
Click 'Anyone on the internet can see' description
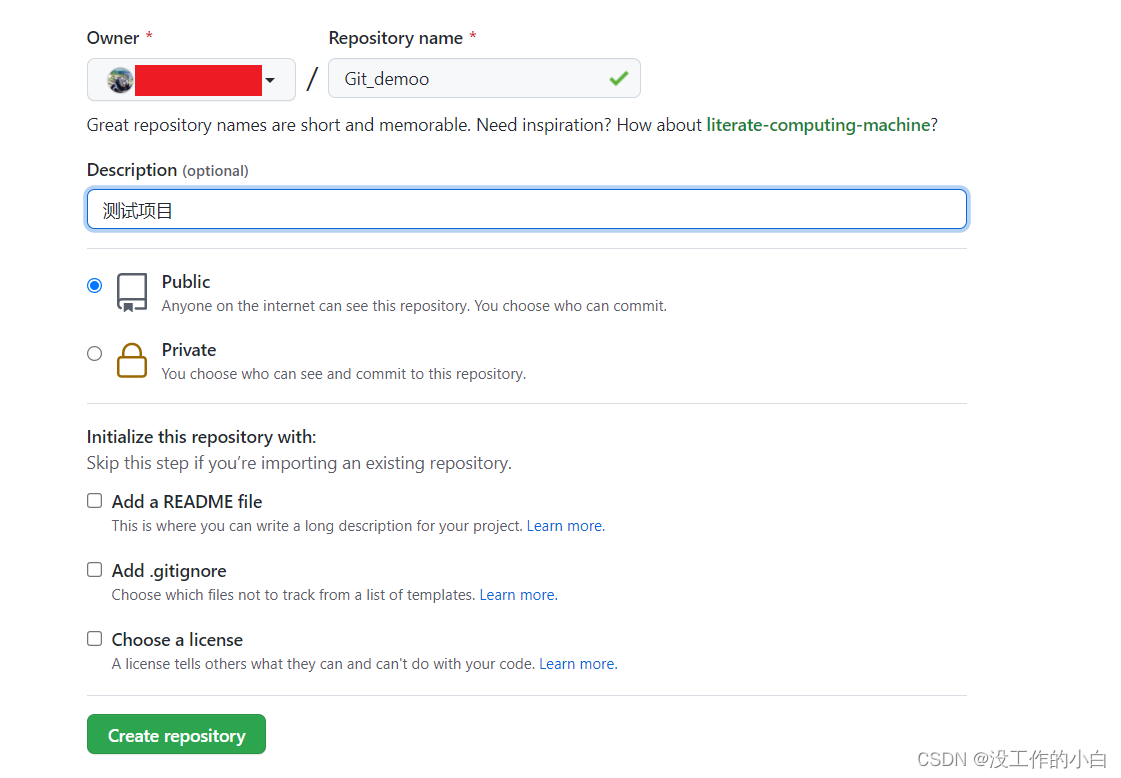tap(414, 306)
